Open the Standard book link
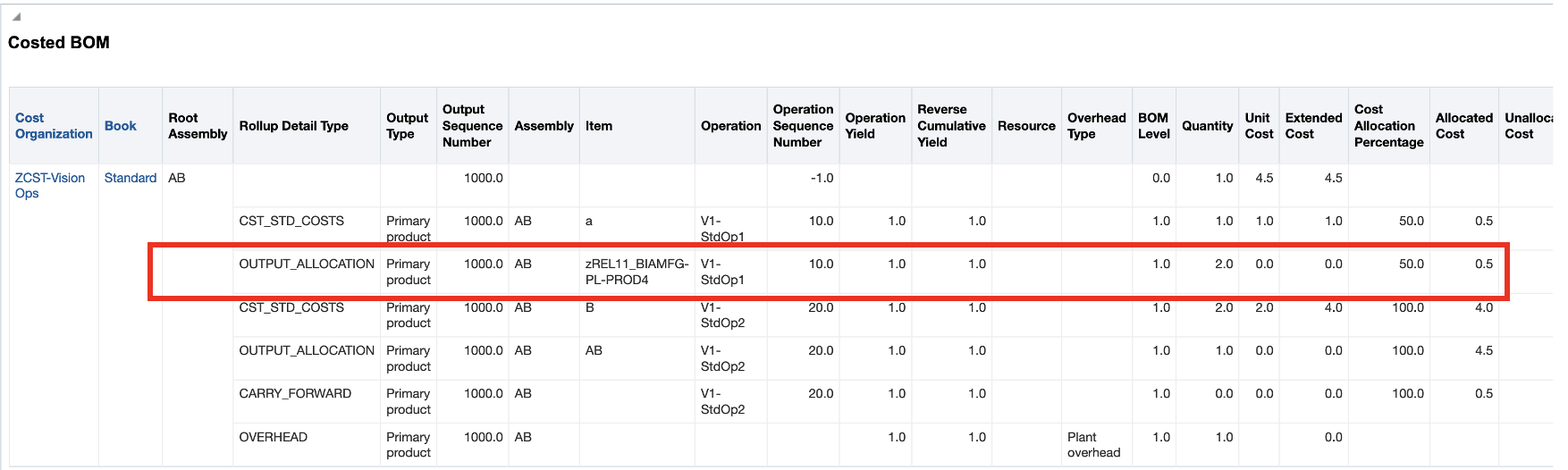Viewport: 1568px width, 470px height. (x=131, y=178)
